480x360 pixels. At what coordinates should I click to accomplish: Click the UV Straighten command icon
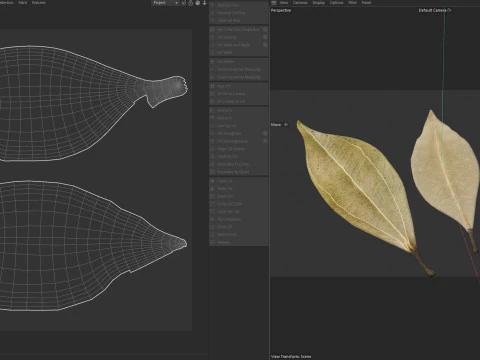[212, 133]
